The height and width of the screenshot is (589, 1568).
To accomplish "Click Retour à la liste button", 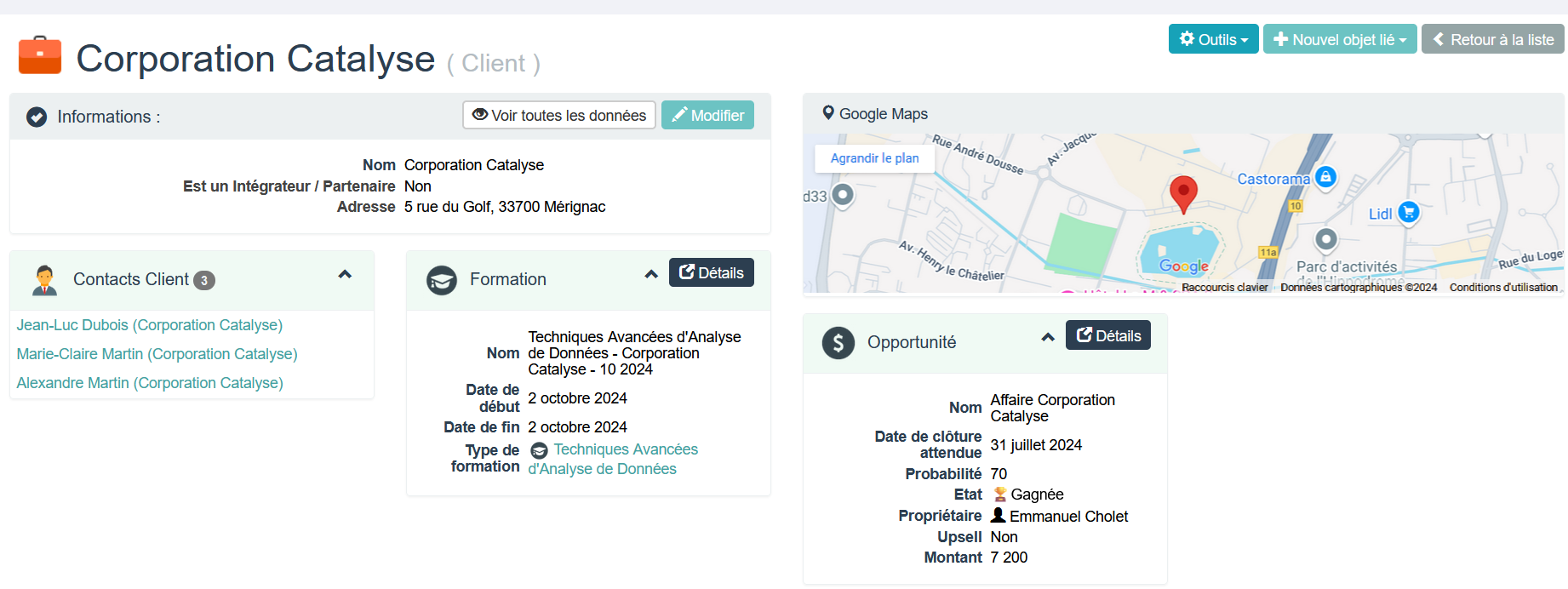I will point(1492,39).
